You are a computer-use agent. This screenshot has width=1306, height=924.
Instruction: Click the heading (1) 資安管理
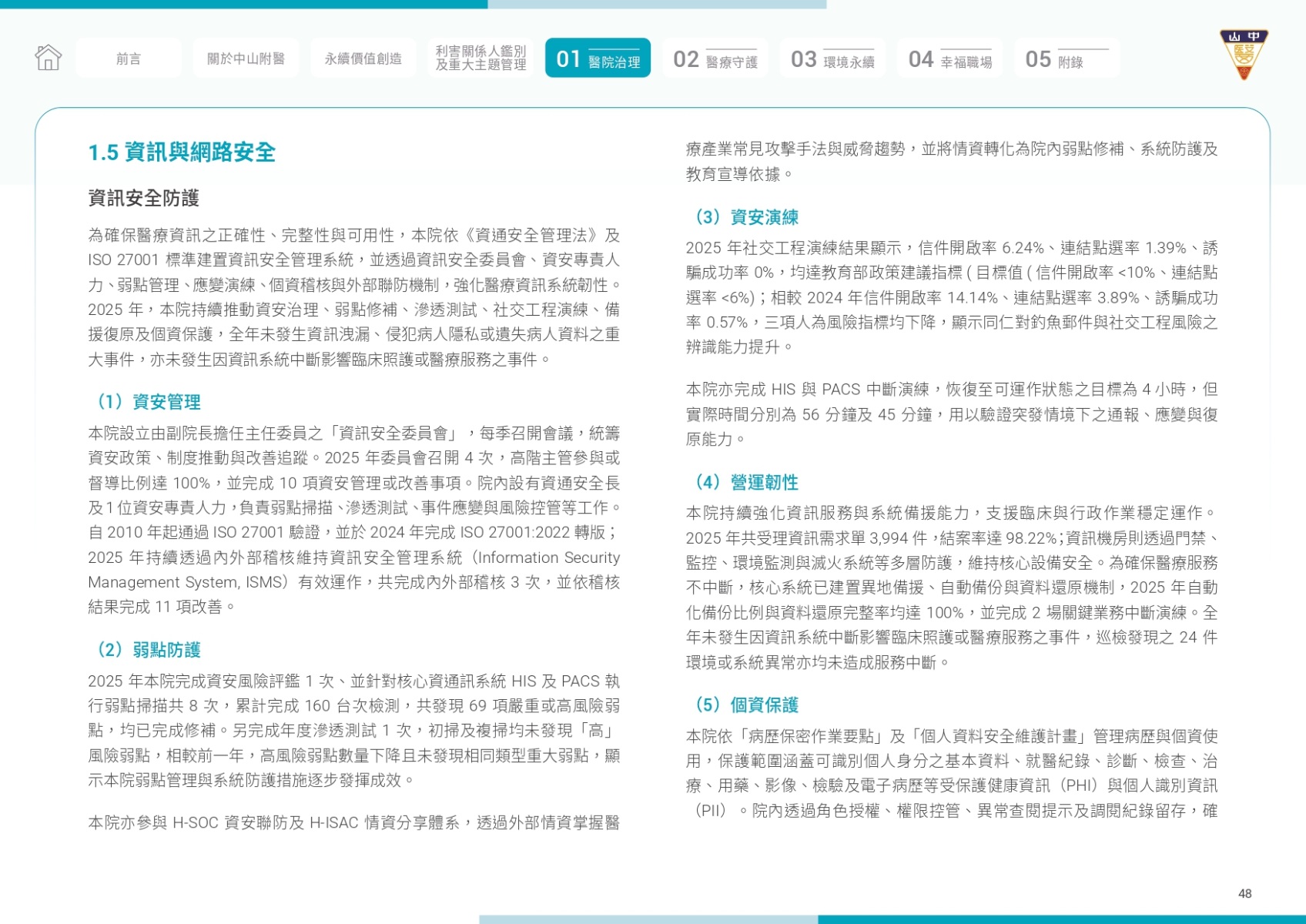click(x=145, y=402)
